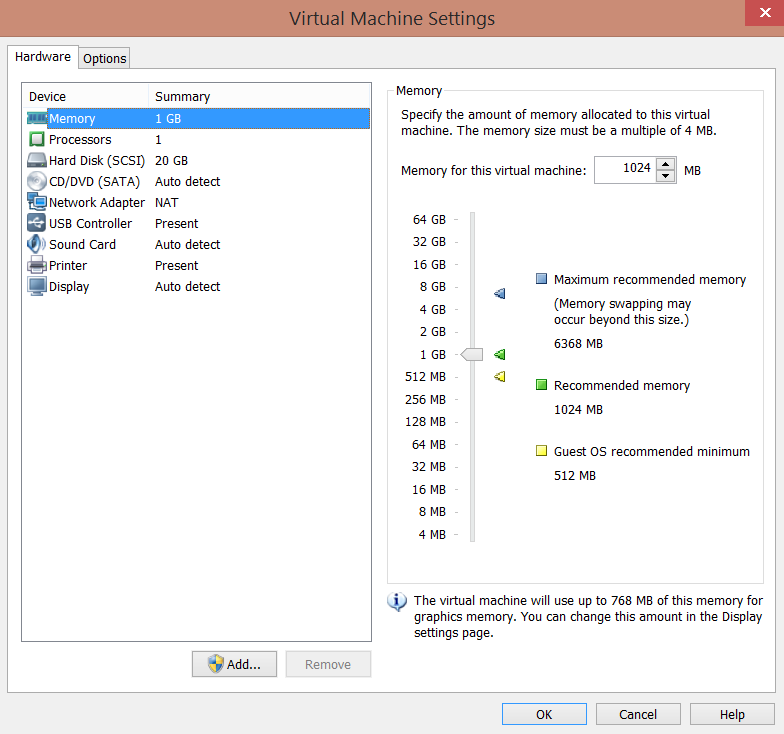
Task: Open the Hardware tab
Action: 43,57
